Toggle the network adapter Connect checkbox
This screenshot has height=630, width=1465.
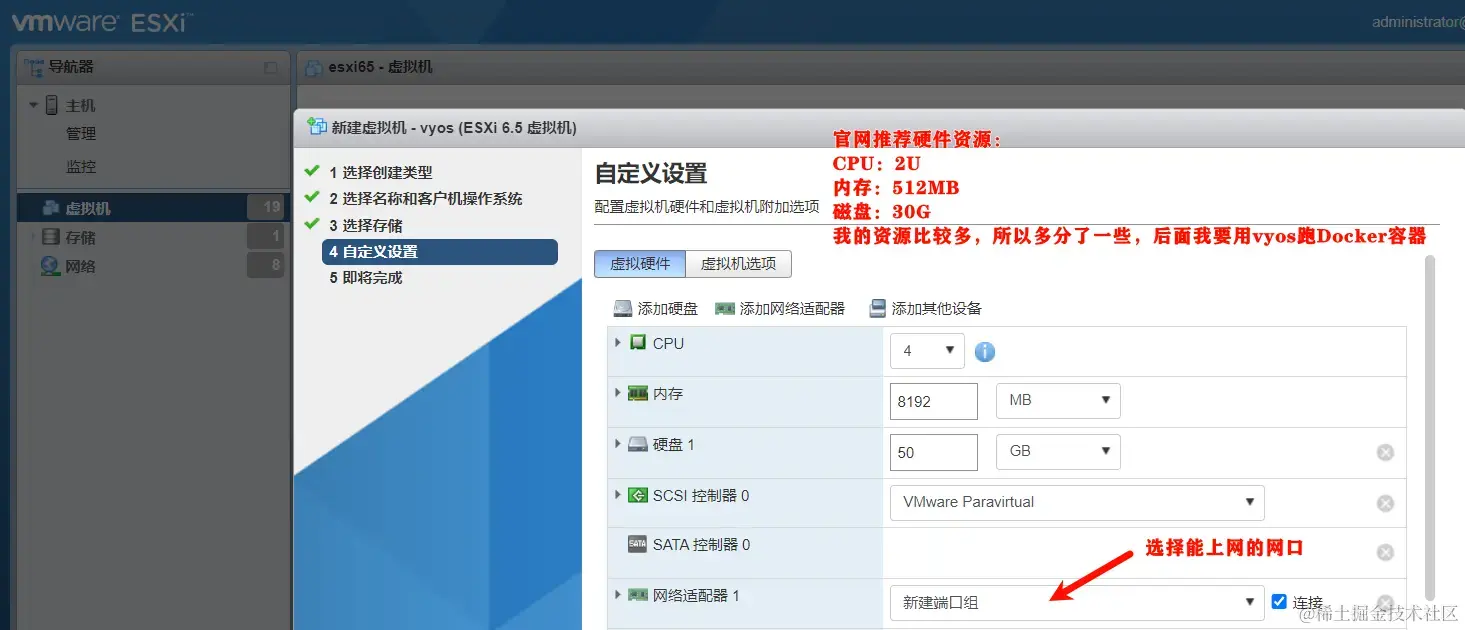click(x=1279, y=601)
